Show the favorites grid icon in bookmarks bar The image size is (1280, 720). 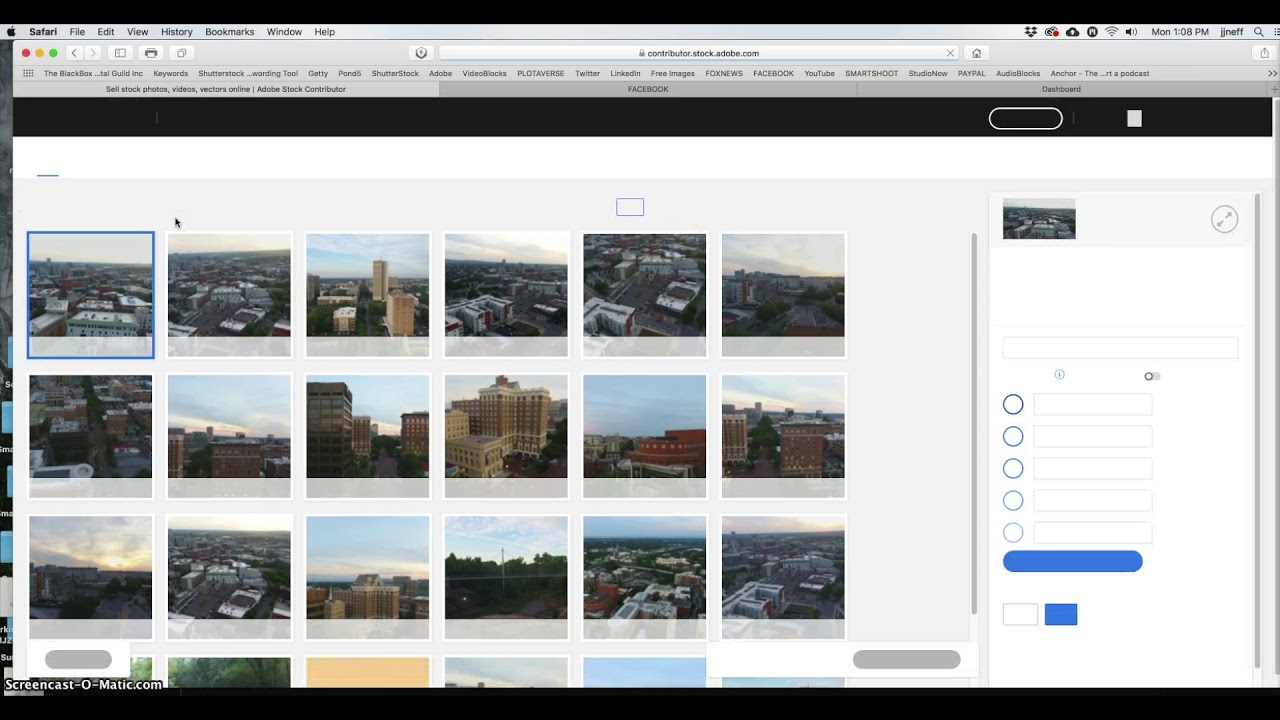click(x=28, y=73)
